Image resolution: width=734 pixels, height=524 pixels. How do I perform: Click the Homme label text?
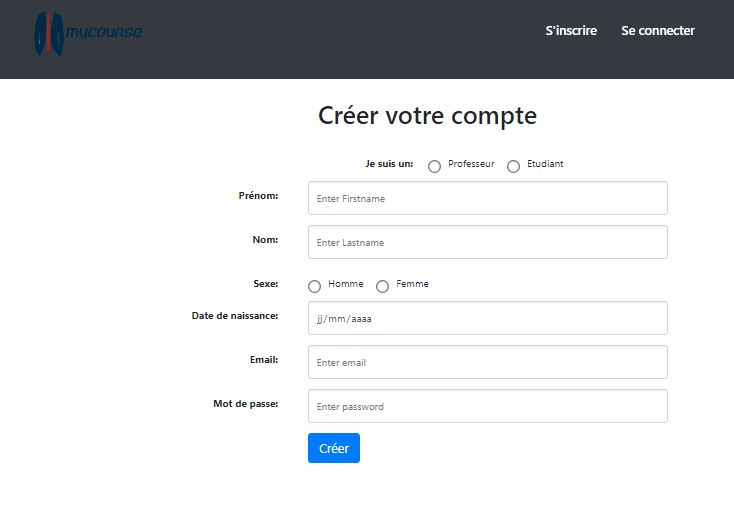pyautogui.click(x=345, y=283)
